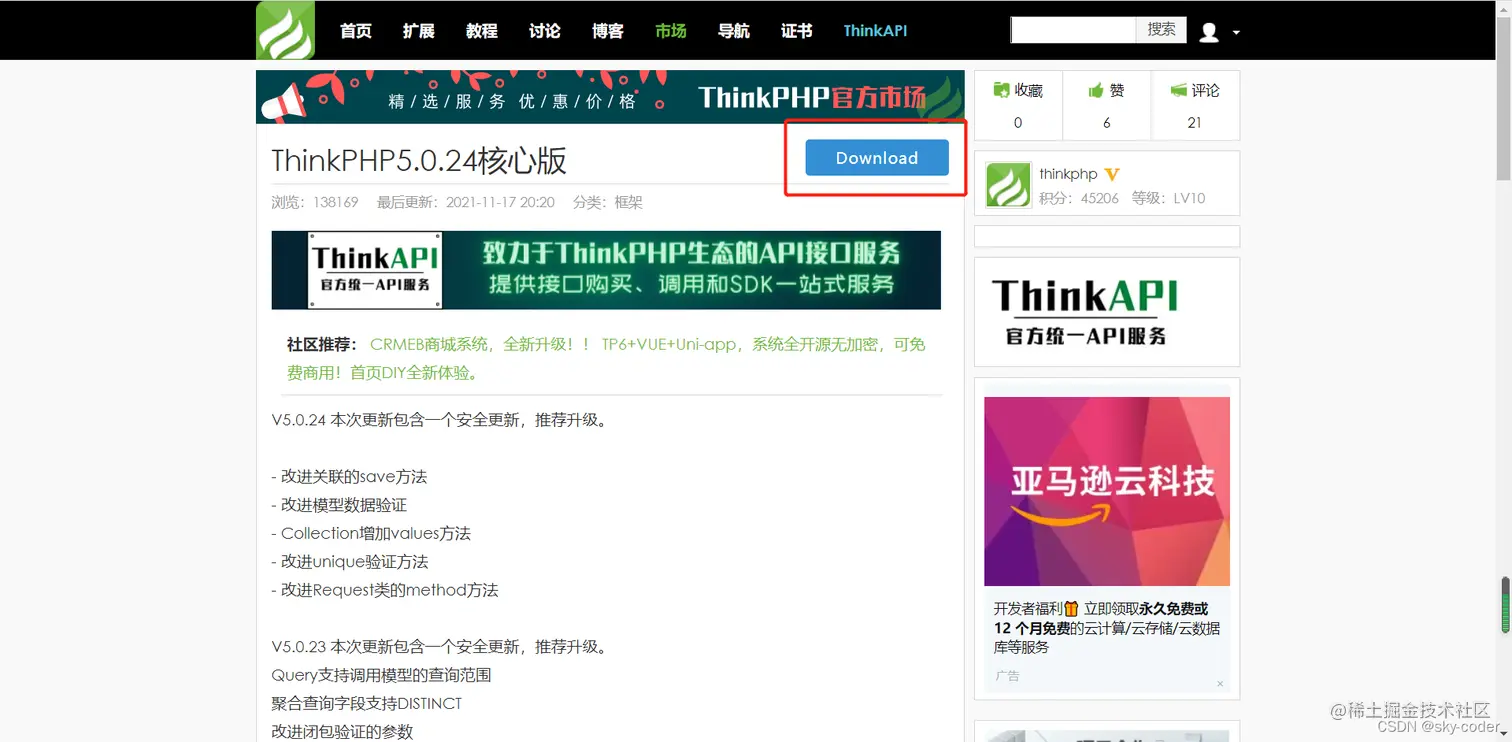Click the orange V badge beside thinkphp
Image resolution: width=1512 pixels, height=742 pixels.
tap(1114, 174)
